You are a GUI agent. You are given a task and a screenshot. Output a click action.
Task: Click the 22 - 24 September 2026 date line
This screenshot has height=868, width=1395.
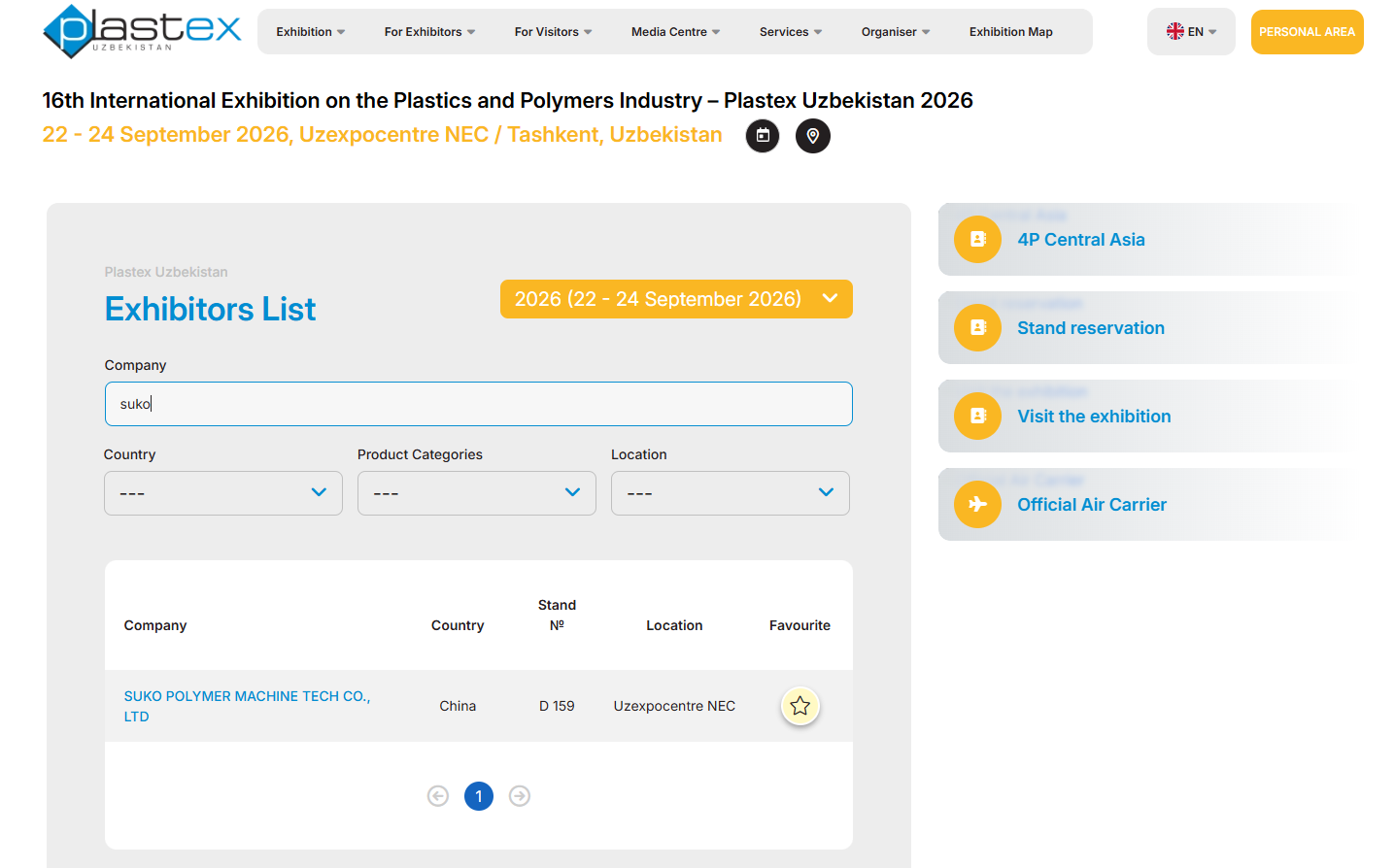(382, 134)
